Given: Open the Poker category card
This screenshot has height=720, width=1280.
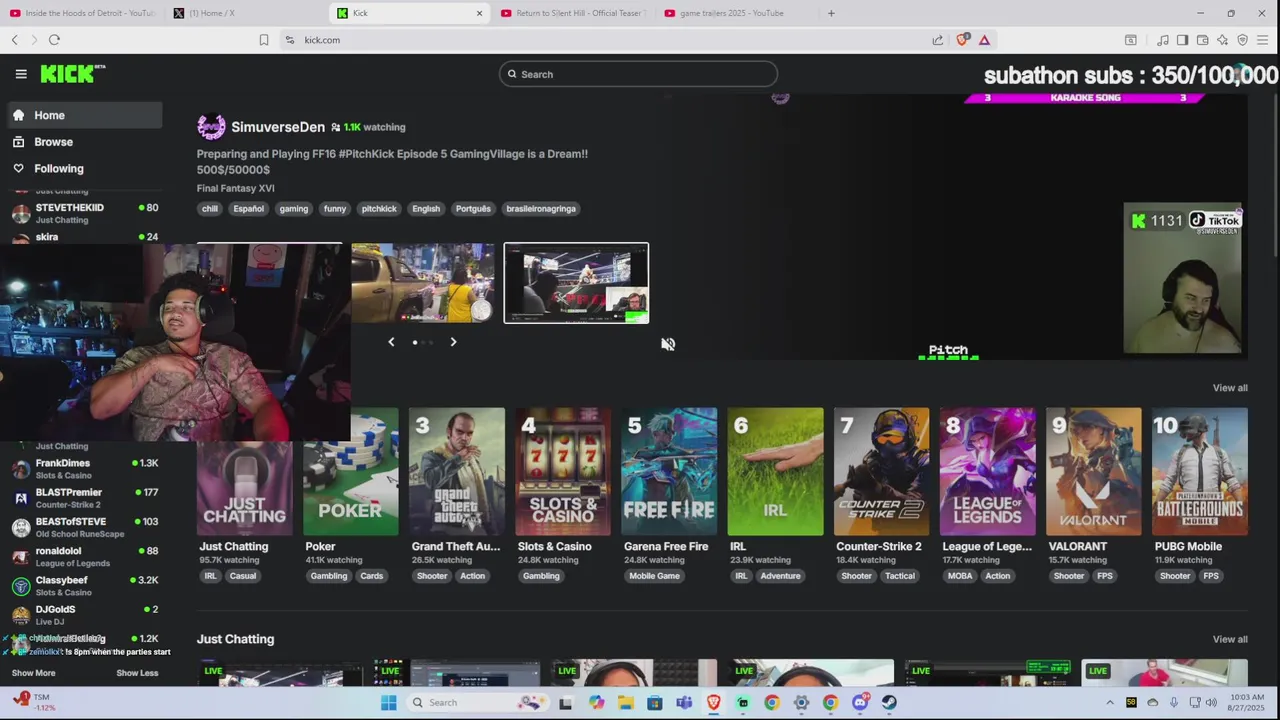Looking at the screenshot, I should pyautogui.click(x=350, y=471).
